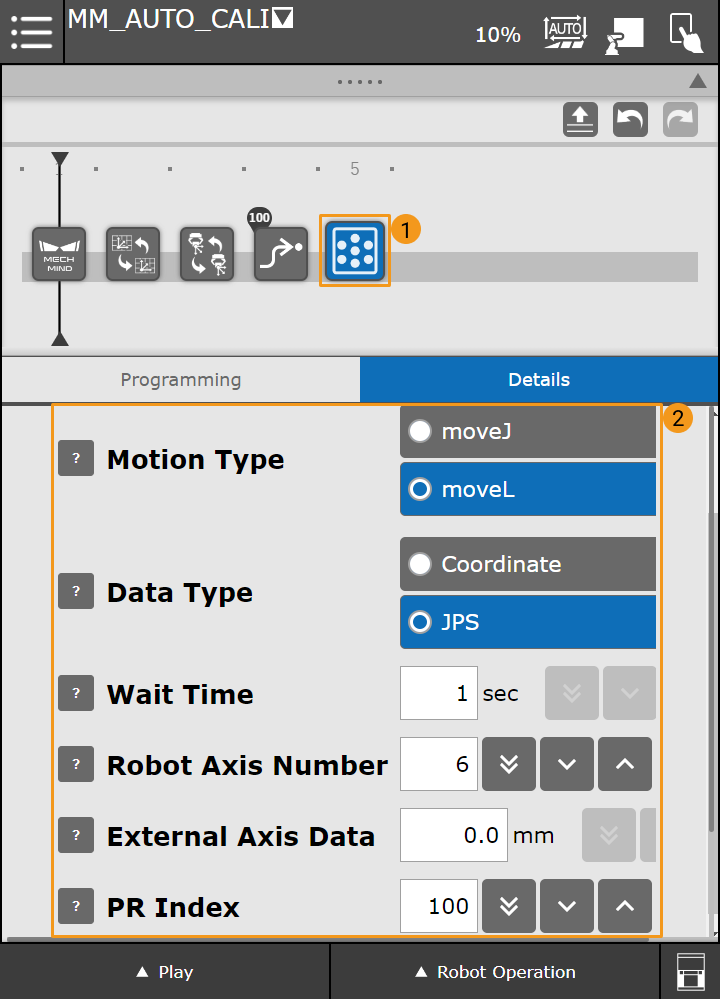Open the controller icon at bottom right
The width and height of the screenshot is (720, 999).
(x=690, y=972)
